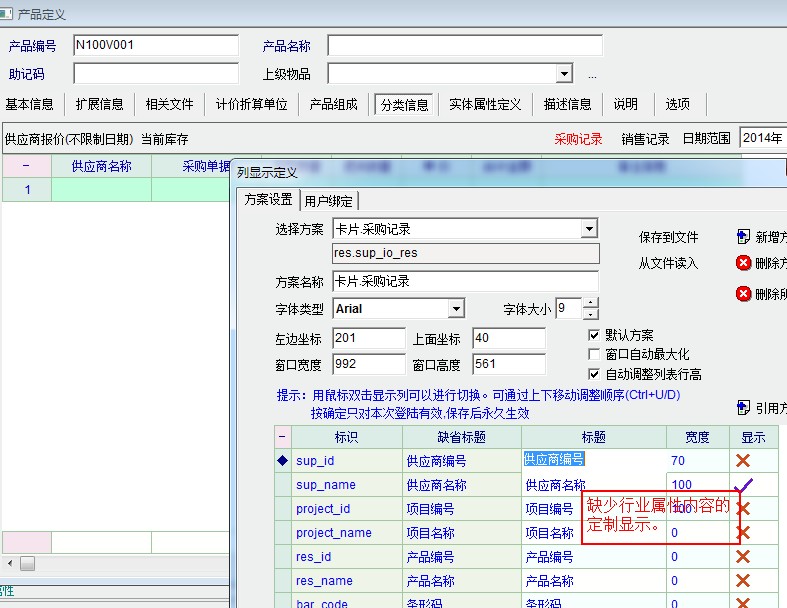The width and height of the screenshot is (787, 608).
Task: Click the new scheme icon beside 保存到文件
Action: click(743, 237)
